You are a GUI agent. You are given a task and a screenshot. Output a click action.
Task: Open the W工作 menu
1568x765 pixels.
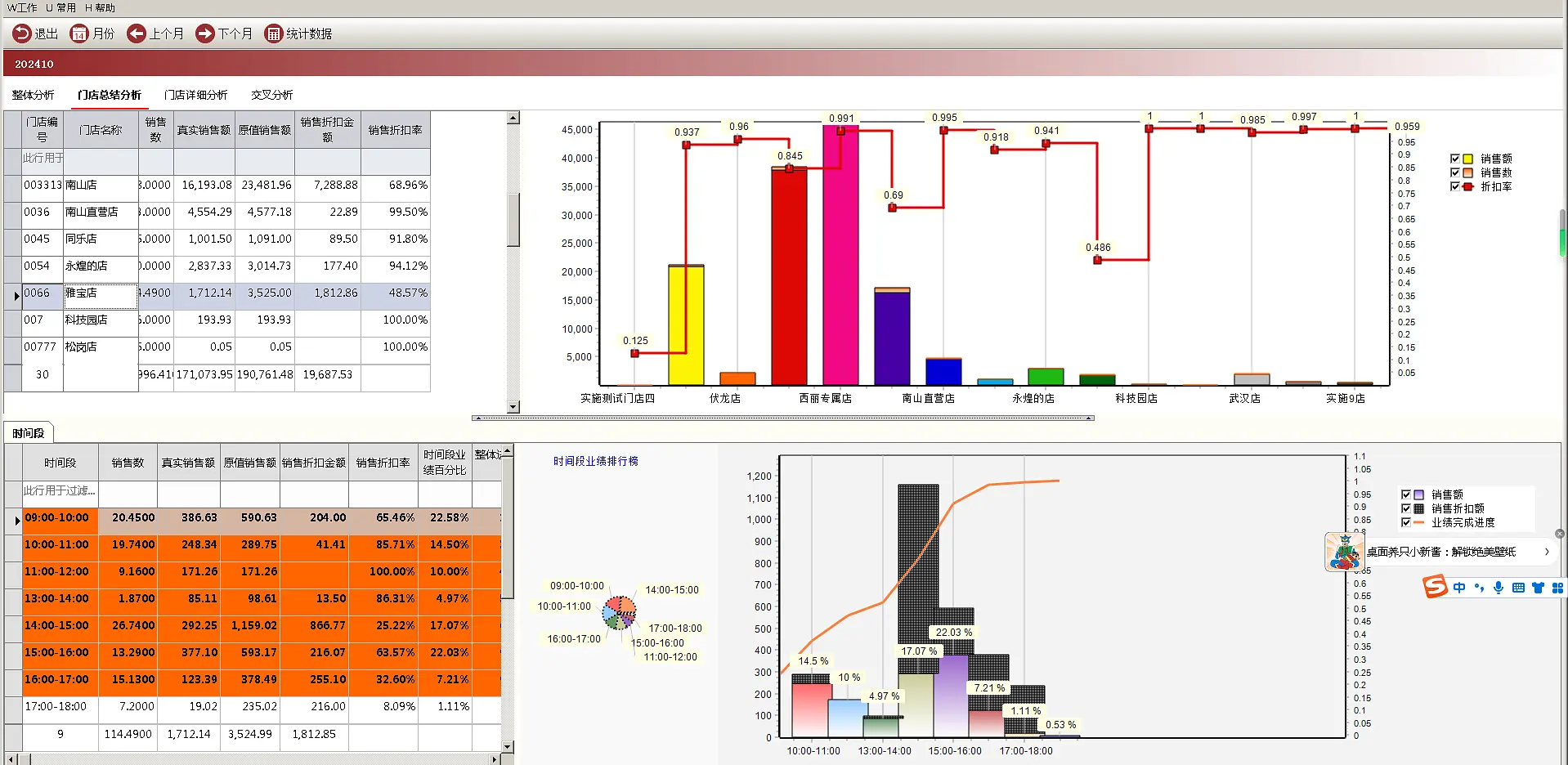click(x=22, y=7)
